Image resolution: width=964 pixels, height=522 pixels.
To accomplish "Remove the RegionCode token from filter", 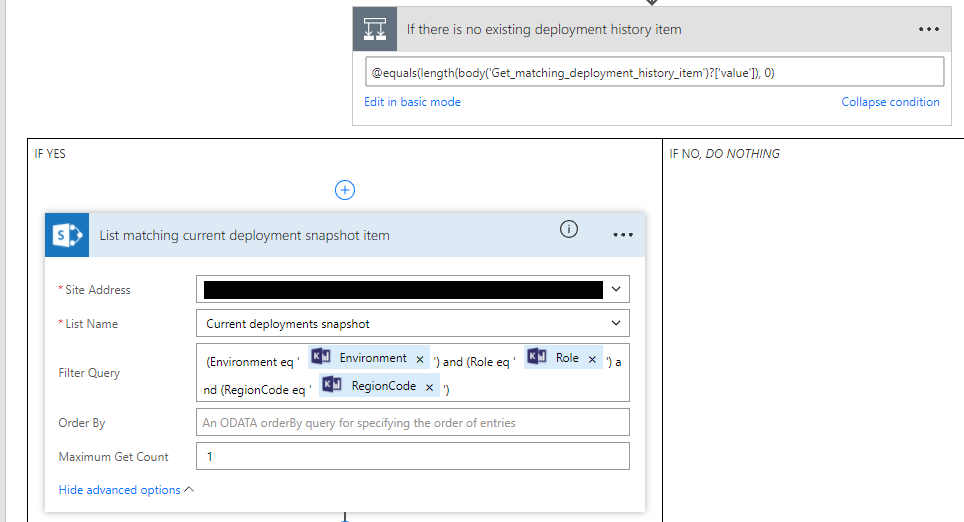I will 430,387.
